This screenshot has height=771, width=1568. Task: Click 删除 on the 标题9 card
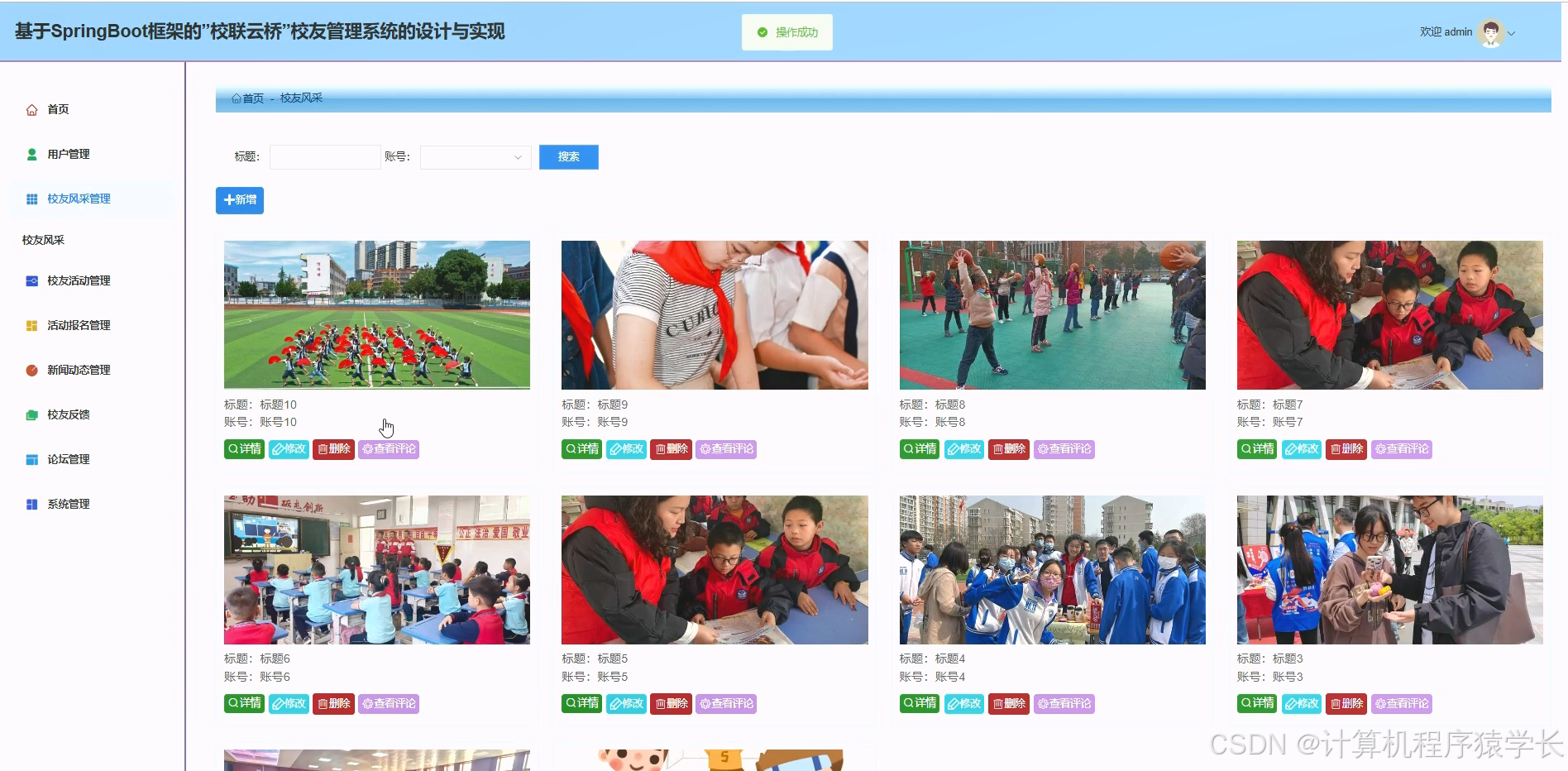[x=671, y=448]
